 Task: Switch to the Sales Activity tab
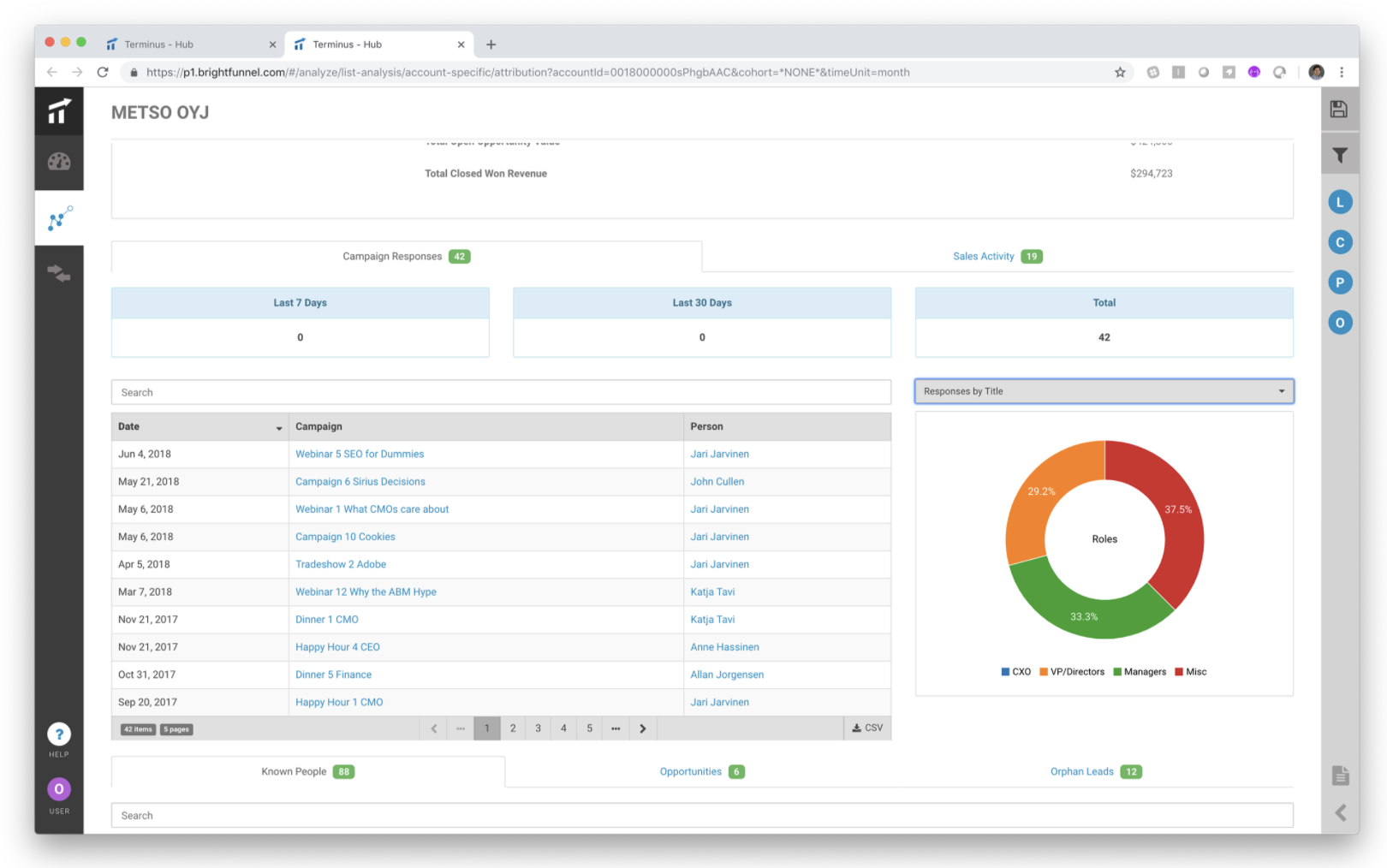pyautogui.click(x=997, y=256)
